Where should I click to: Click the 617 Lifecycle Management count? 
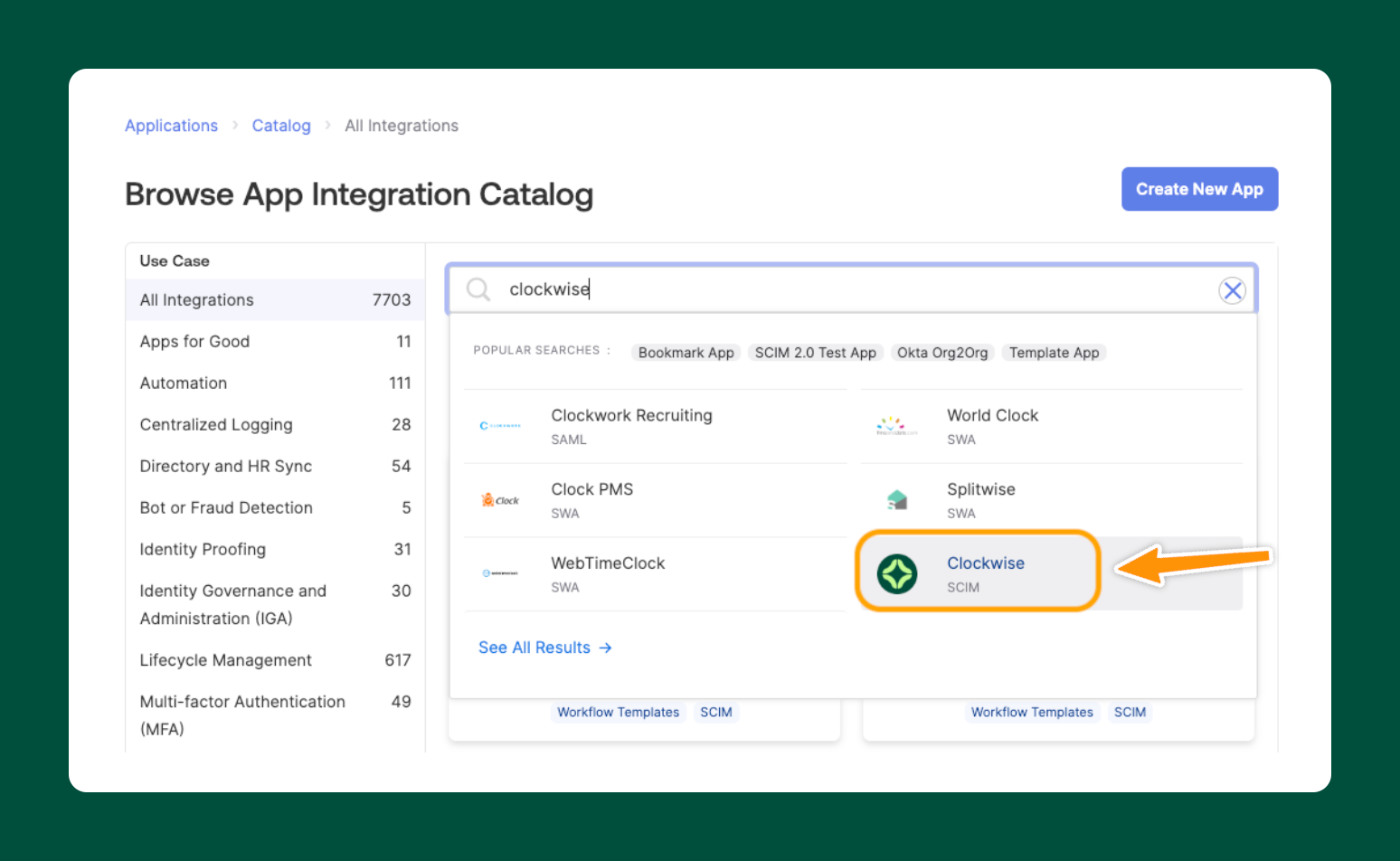tap(398, 660)
